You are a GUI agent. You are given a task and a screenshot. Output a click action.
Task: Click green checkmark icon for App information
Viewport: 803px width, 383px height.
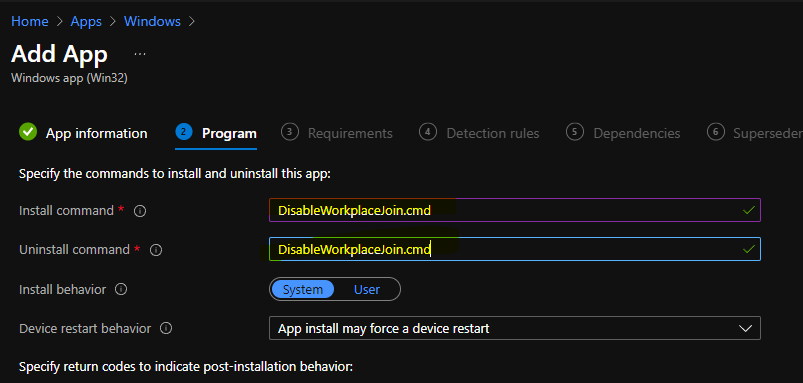coord(28,133)
